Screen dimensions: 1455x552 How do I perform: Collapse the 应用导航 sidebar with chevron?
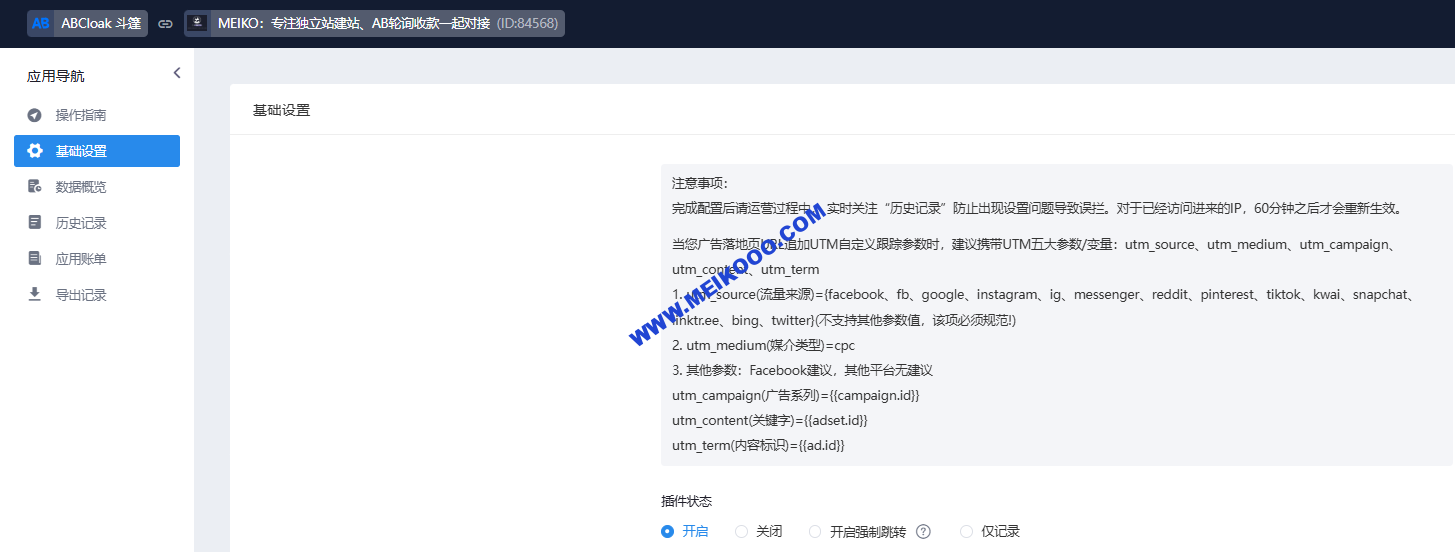[x=177, y=73]
